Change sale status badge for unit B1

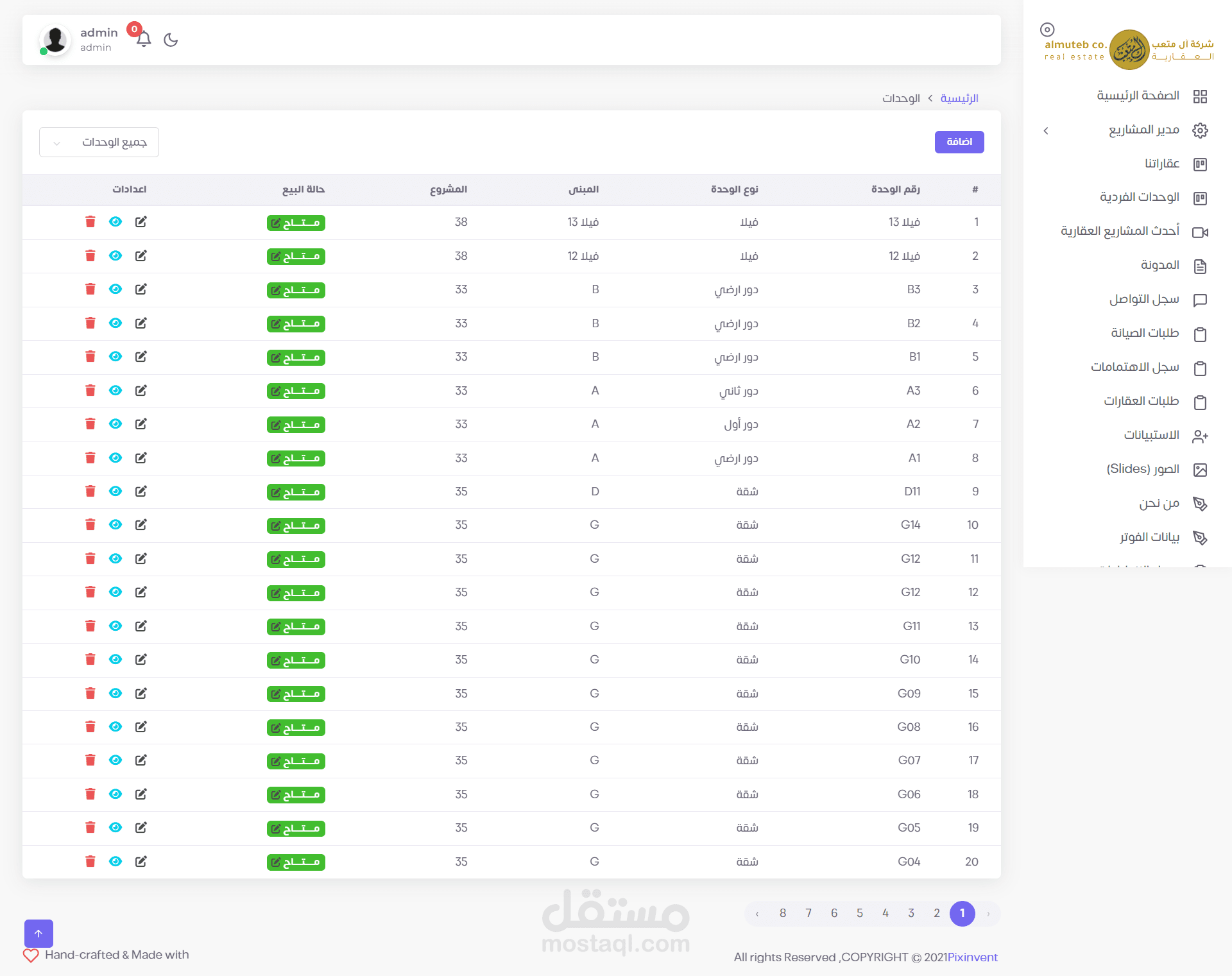tap(296, 357)
